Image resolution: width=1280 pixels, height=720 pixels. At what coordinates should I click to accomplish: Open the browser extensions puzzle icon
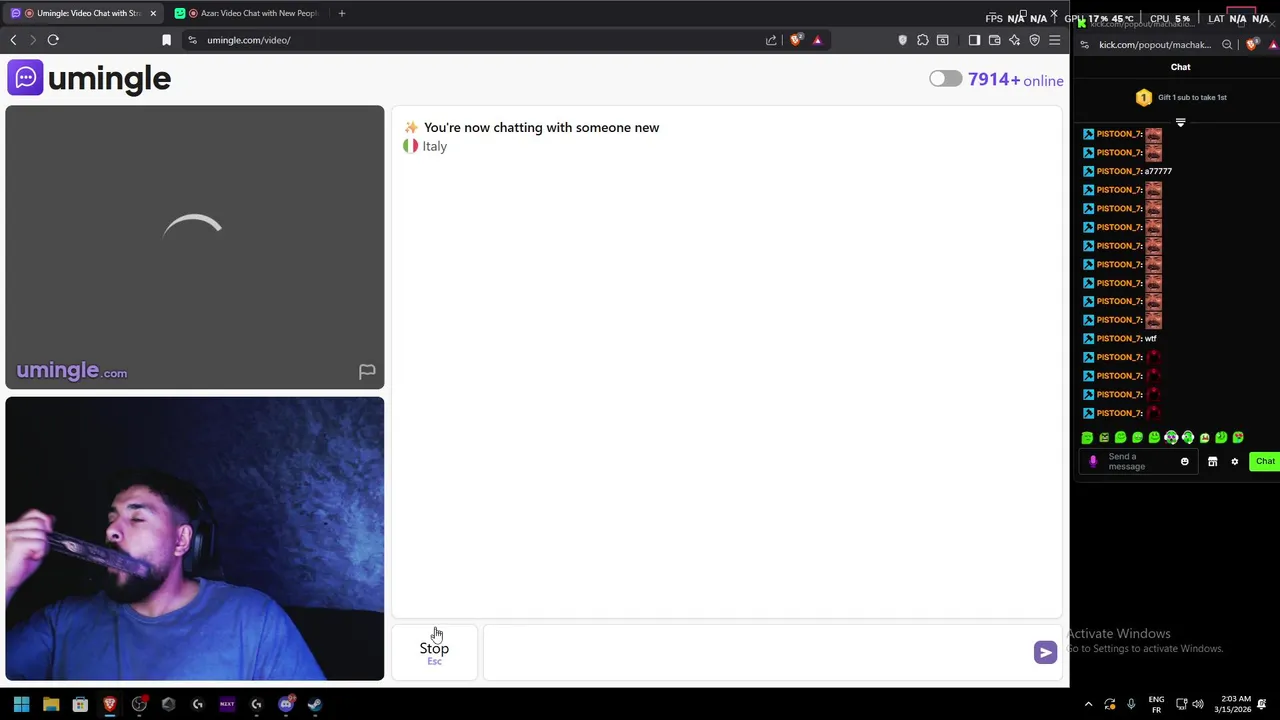point(922,40)
